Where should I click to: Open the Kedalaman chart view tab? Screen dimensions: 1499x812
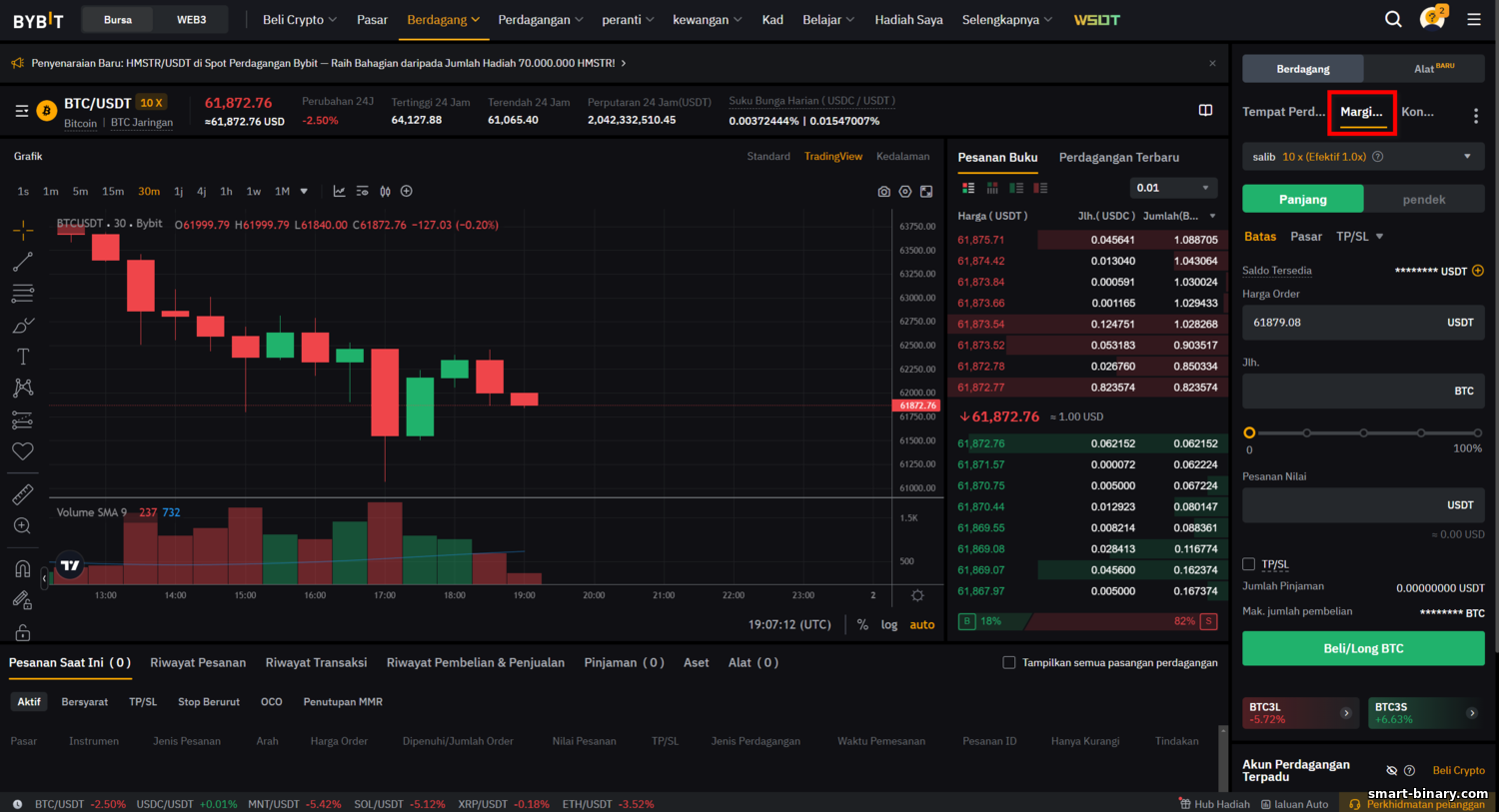pos(903,156)
